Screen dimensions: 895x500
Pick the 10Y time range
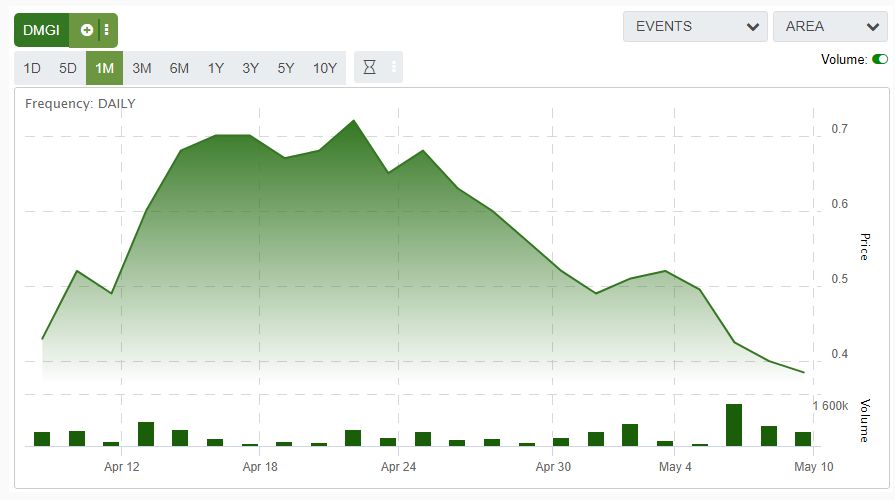click(325, 68)
